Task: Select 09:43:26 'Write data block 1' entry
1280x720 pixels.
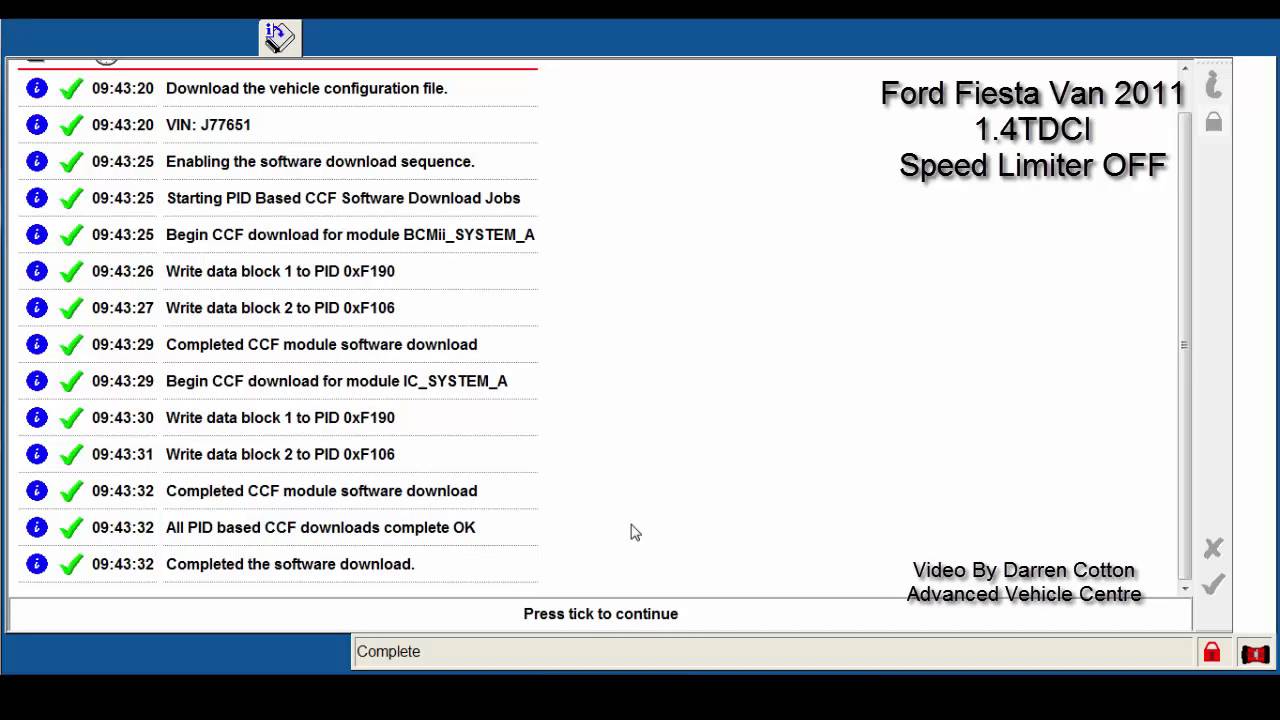Action: tap(278, 271)
